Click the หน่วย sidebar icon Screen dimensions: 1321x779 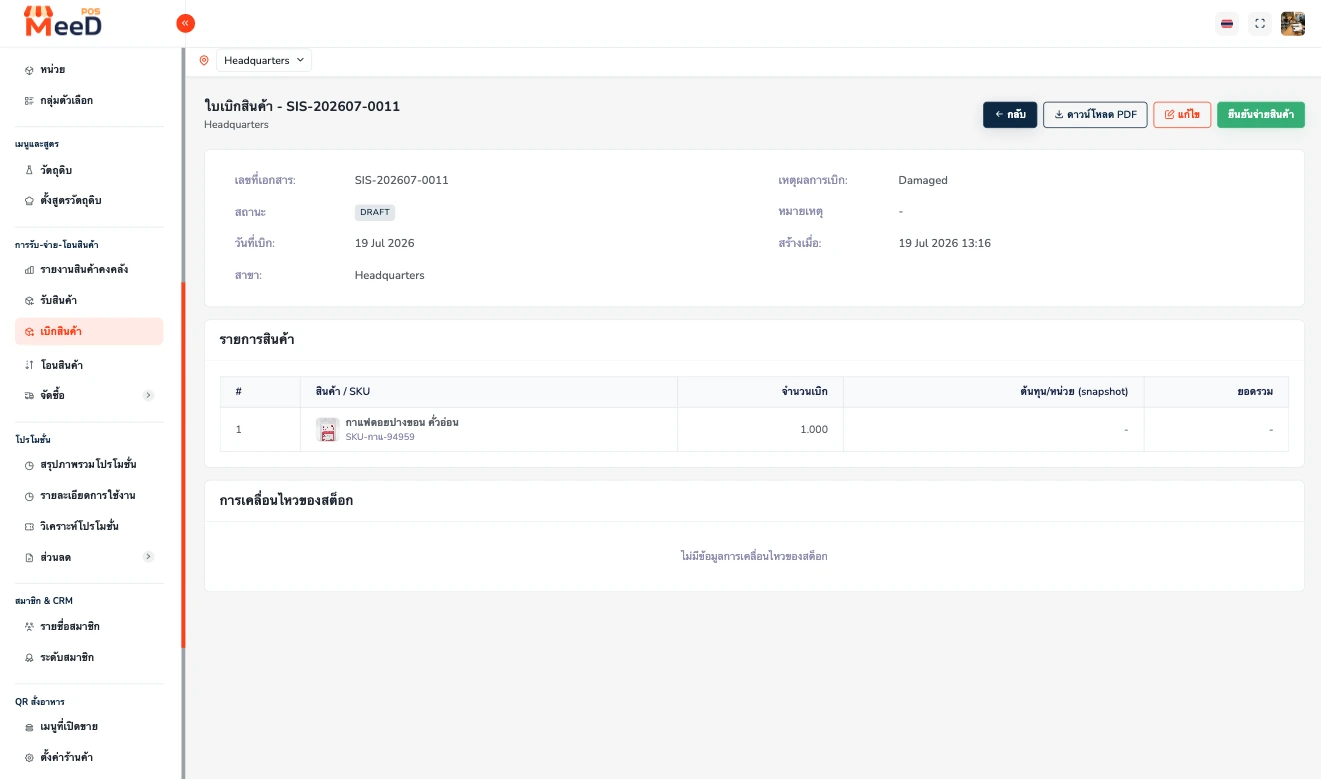pos(29,70)
